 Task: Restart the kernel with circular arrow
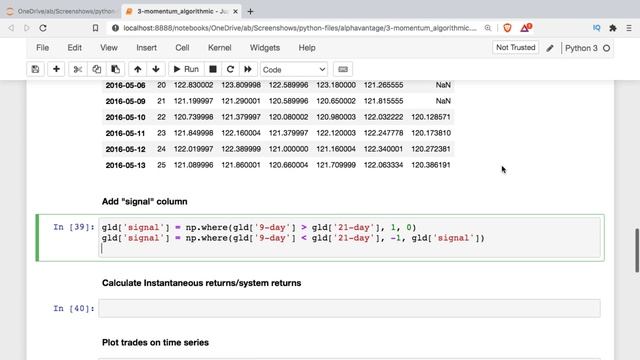tap(230, 69)
